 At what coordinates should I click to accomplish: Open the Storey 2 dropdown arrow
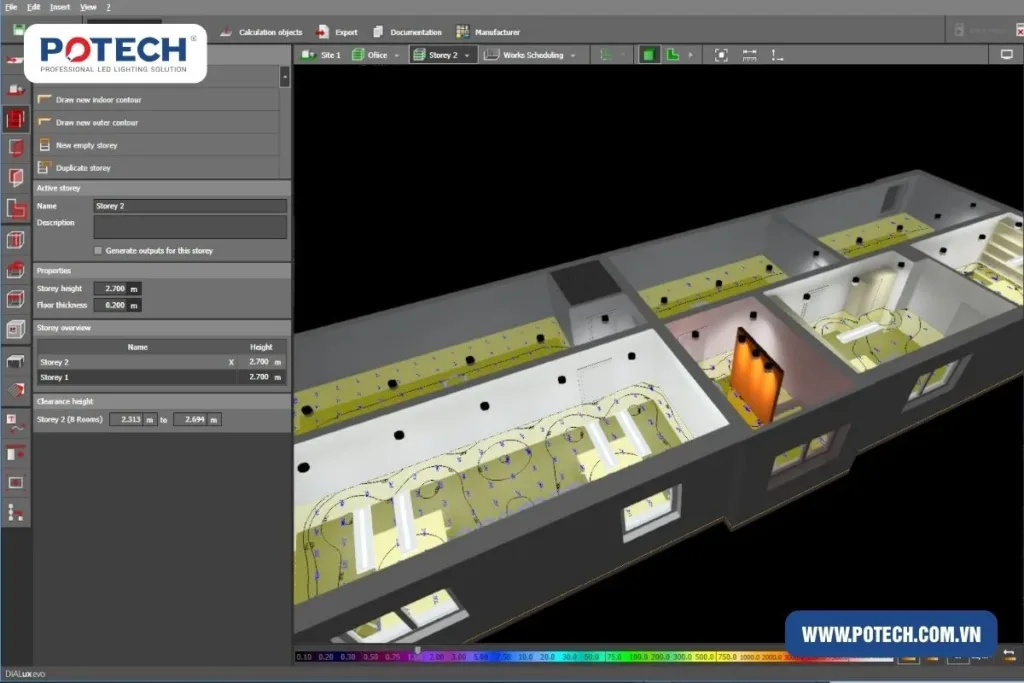(467, 56)
